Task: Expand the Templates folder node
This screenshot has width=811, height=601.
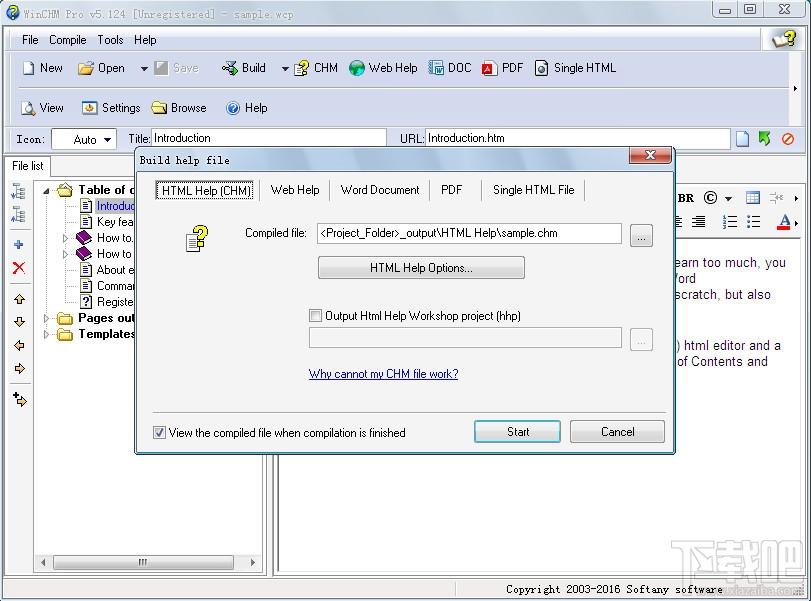Action: tap(46, 334)
